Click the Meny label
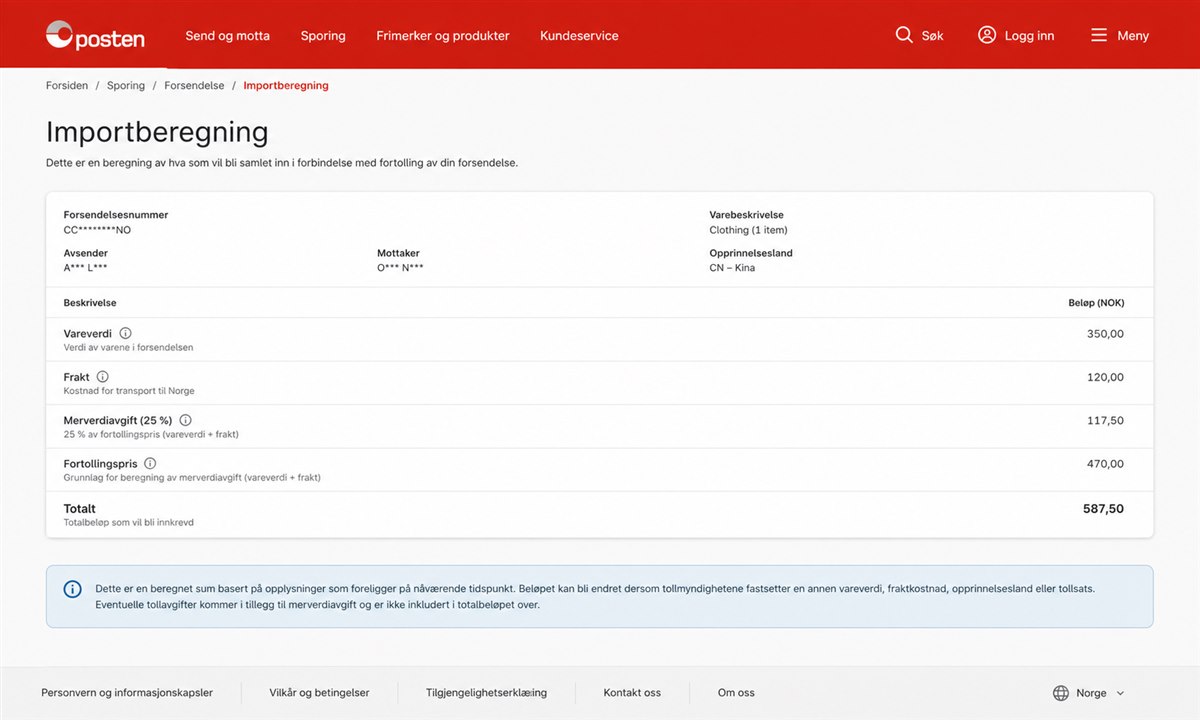The width and height of the screenshot is (1200, 720). [x=1133, y=36]
